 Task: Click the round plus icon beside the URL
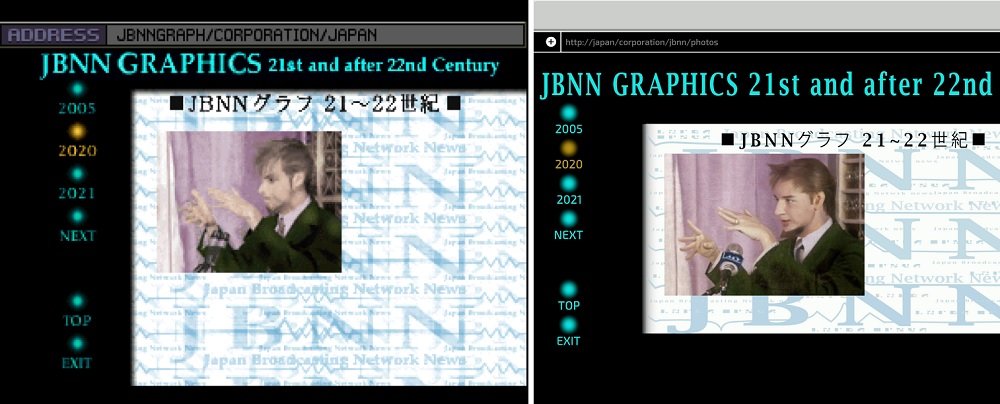tap(551, 42)
